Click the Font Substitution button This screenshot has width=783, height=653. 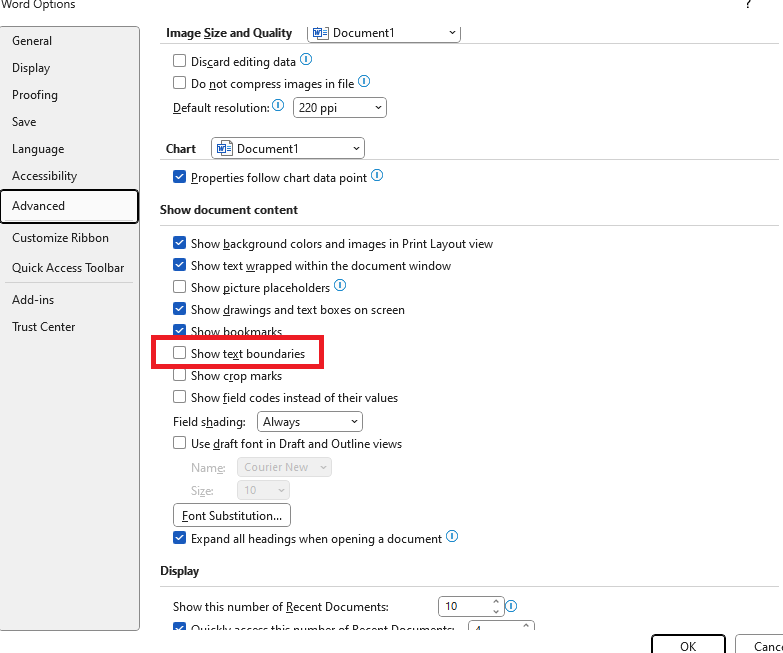tap(232, 515)
